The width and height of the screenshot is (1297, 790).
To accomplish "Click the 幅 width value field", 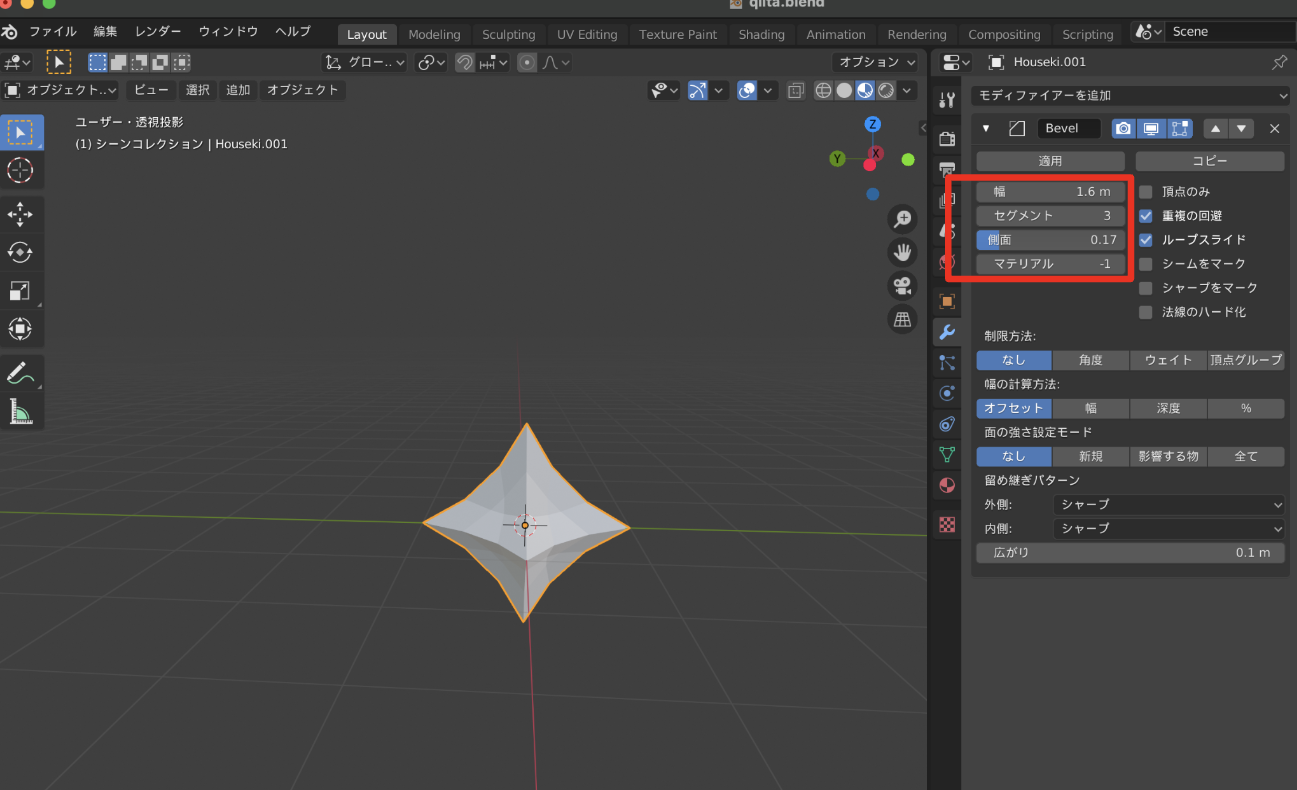I will [x=1050, y=192].
